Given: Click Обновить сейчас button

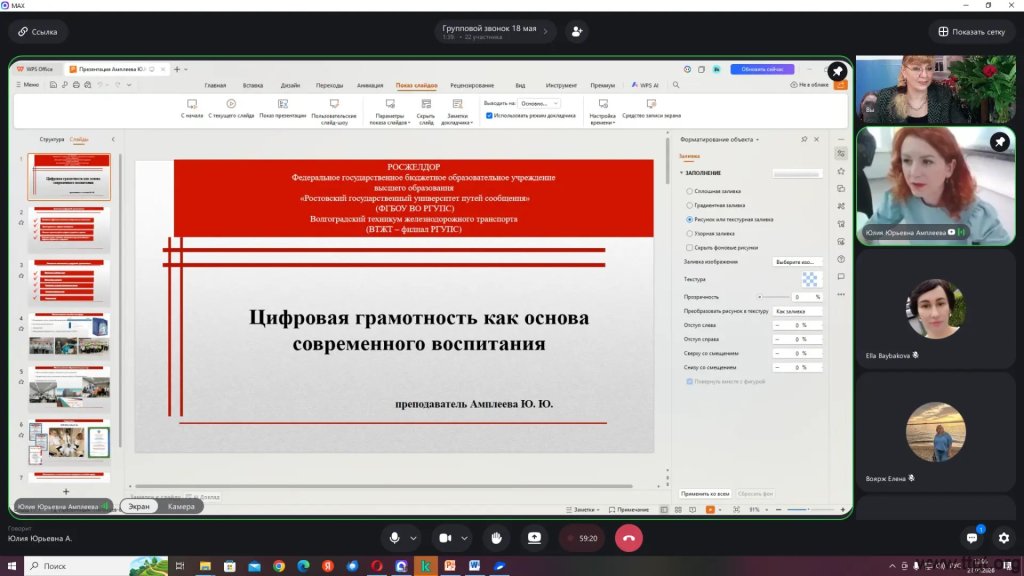Looking at the screenshot, I should (x=762, y=69).
